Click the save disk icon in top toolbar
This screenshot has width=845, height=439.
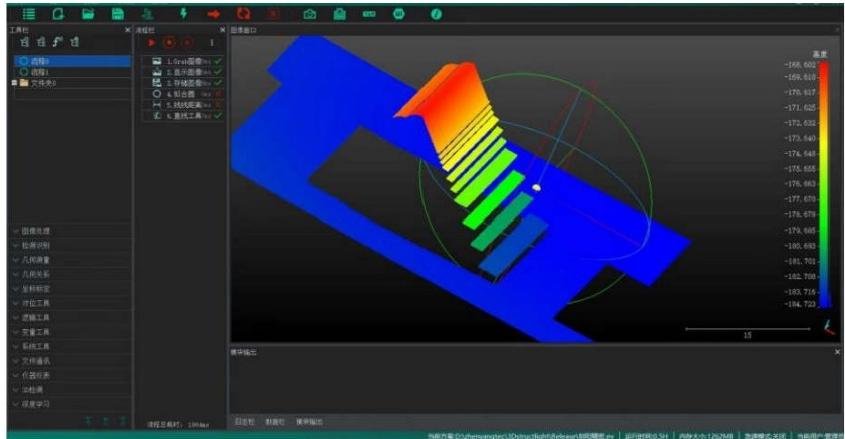click(118, 14)
